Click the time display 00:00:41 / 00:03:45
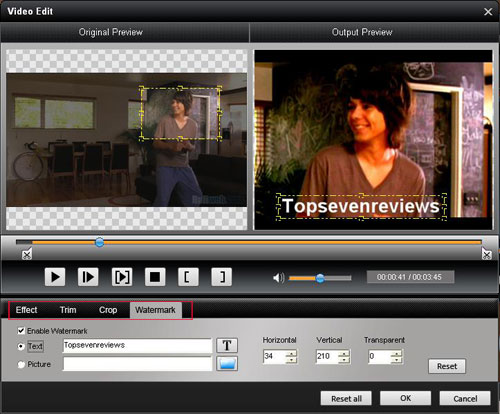500x414 pixels. [410, 277]
